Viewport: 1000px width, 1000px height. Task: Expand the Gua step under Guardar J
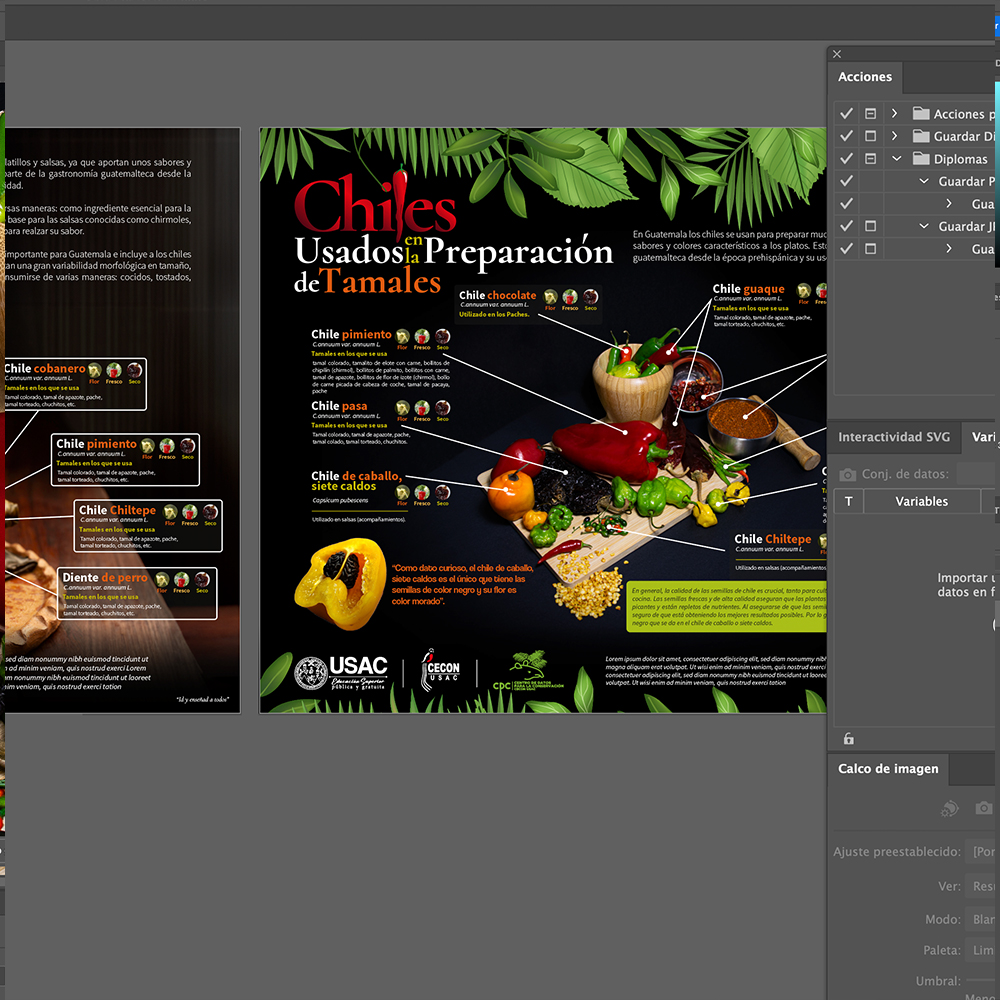tap(949, 248)
